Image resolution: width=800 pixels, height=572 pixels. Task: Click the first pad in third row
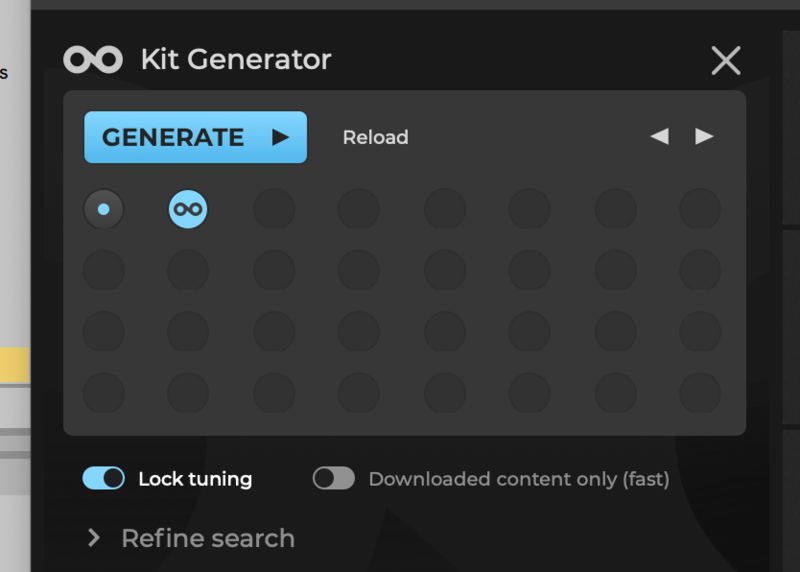tap(104, 331)
